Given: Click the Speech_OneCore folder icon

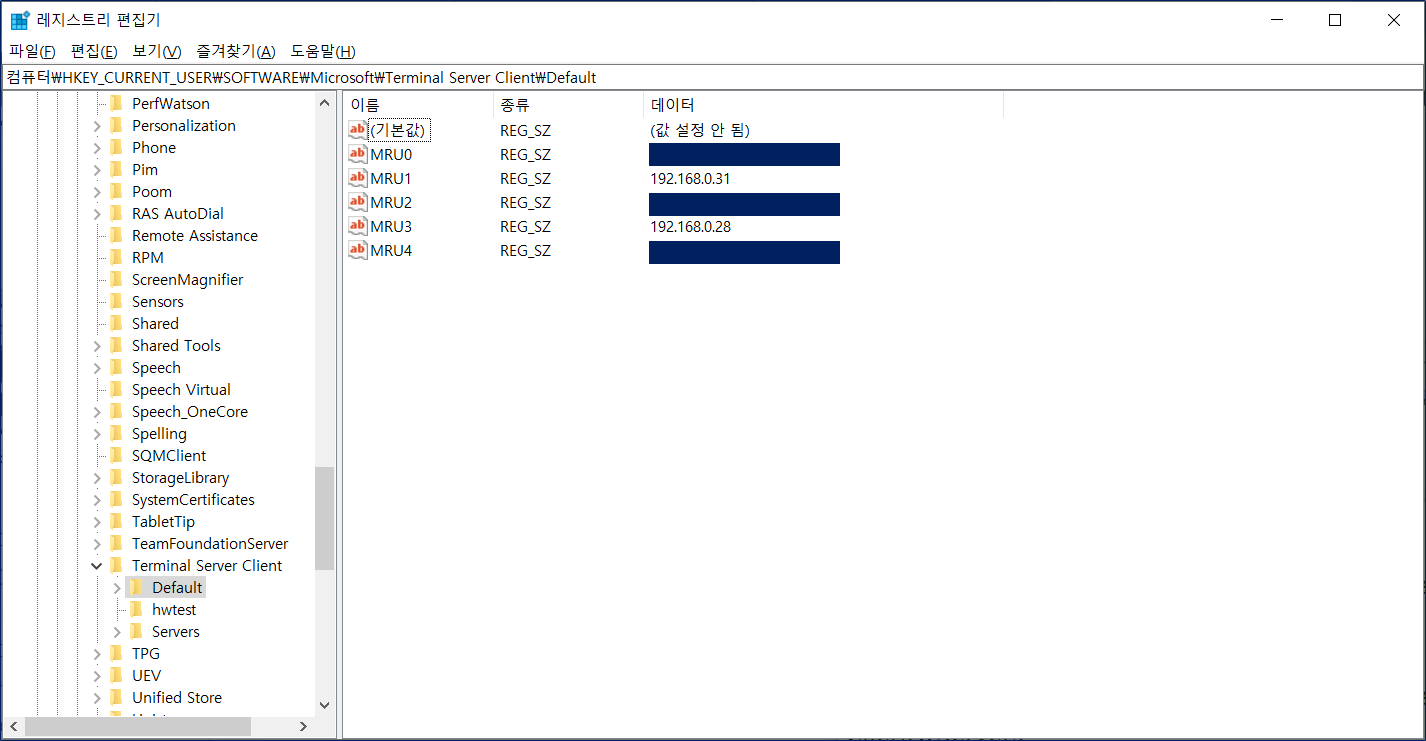Looking at the screenshot, I should point(116,411).
